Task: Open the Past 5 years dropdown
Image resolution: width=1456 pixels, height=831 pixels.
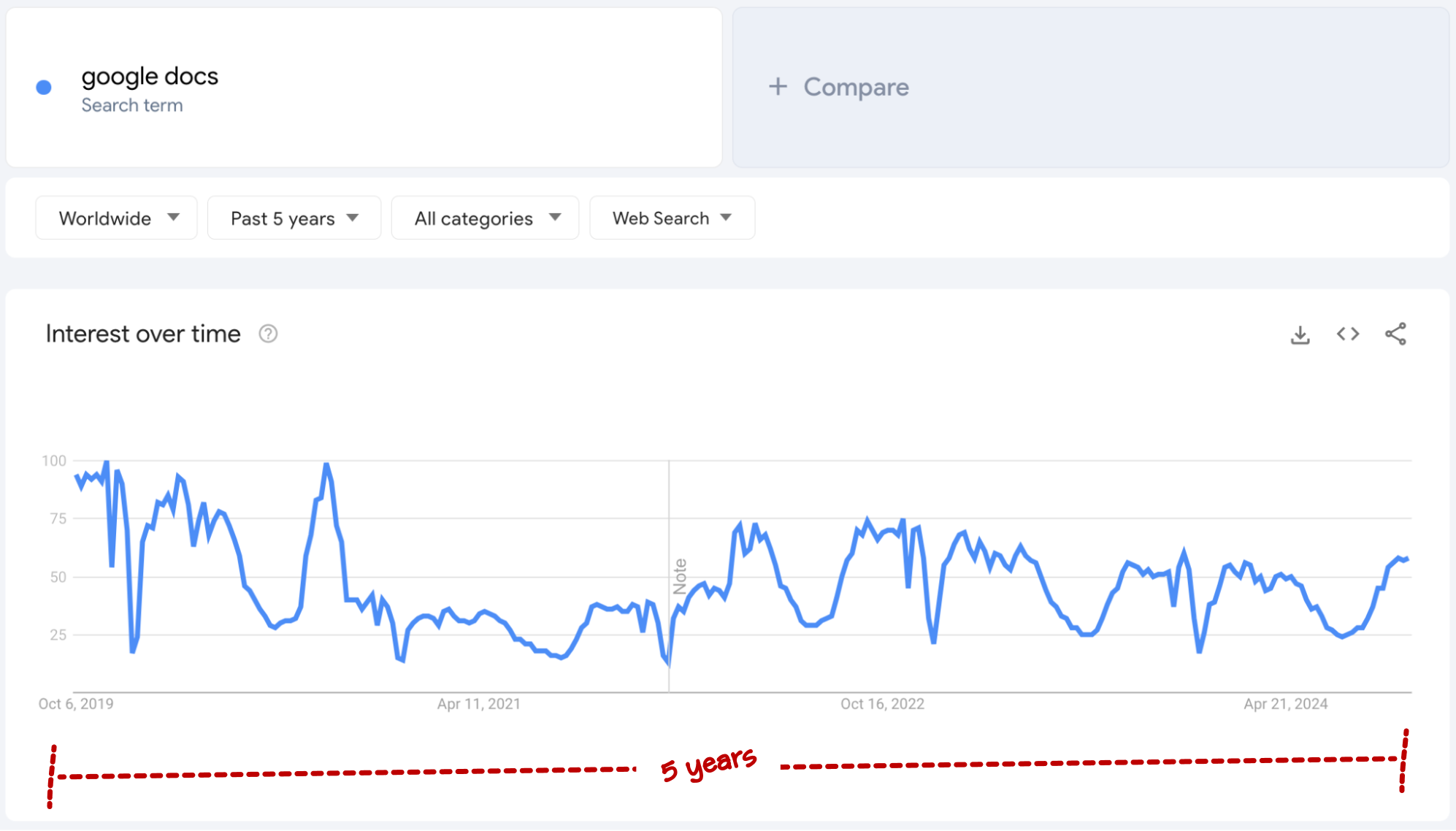Action: [294, 218]
